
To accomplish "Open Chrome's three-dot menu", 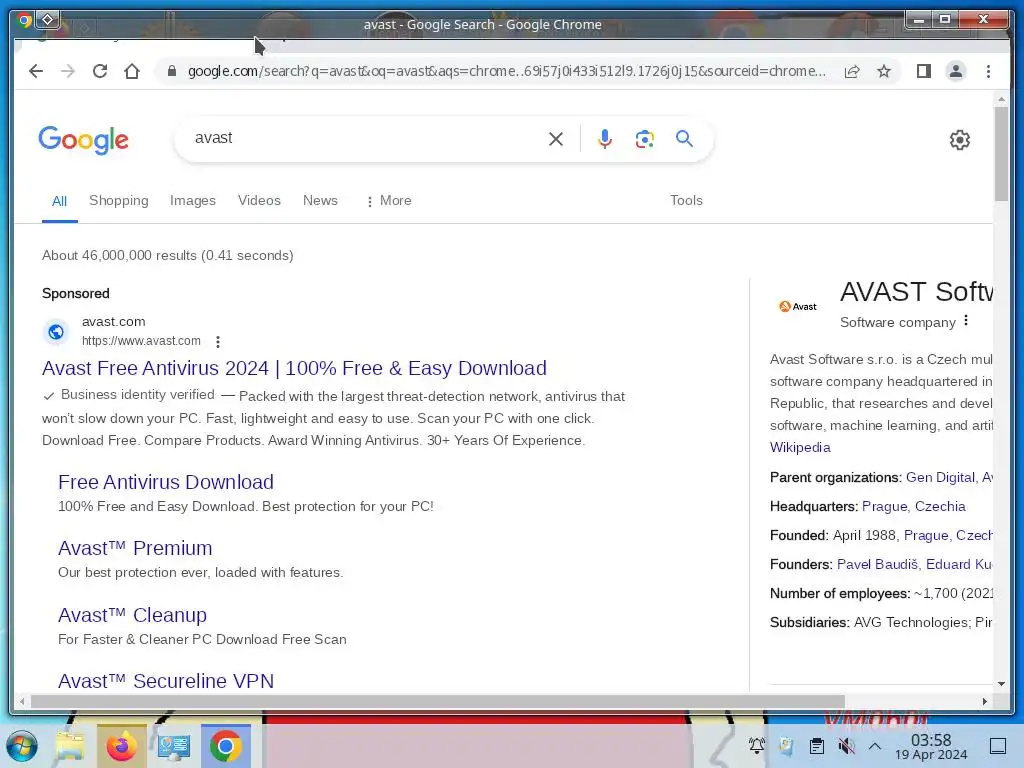I will pyautogui.click(x=988, y=71).
